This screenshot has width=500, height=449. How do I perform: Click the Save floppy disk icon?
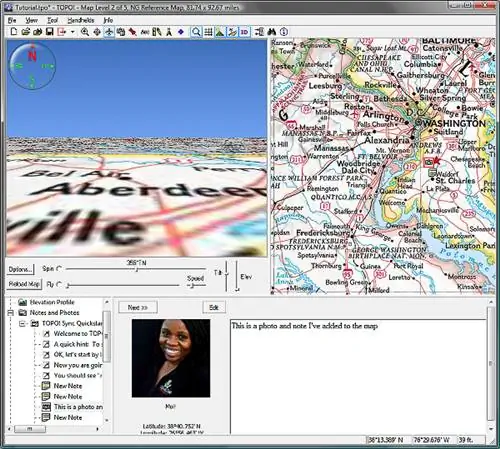49,32
